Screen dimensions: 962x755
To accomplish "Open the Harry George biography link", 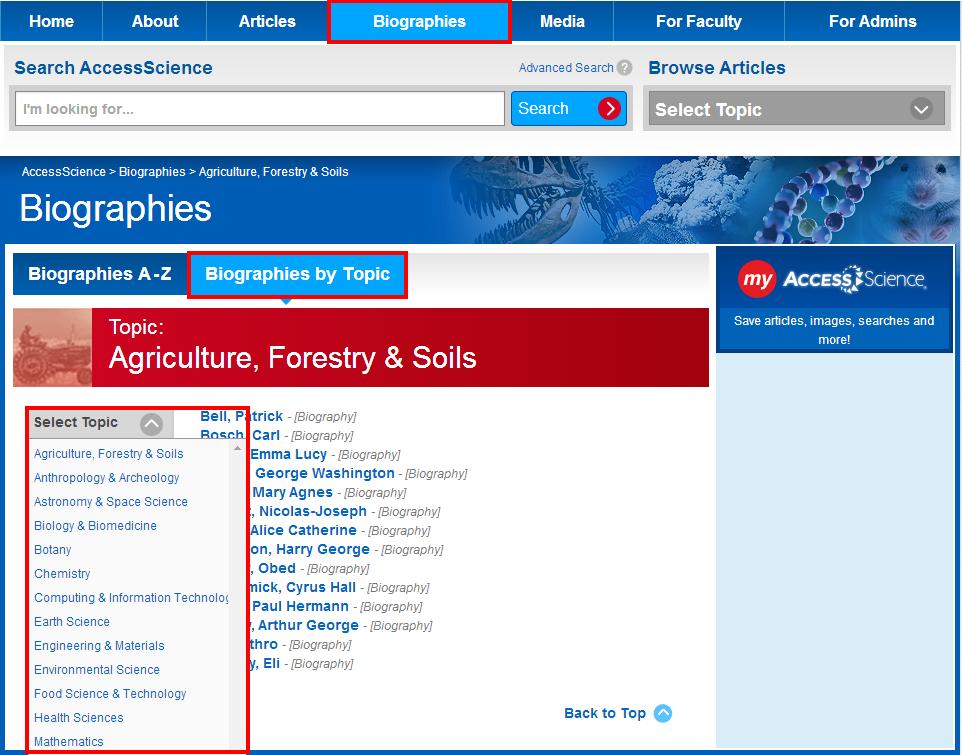I will [309, 549].
